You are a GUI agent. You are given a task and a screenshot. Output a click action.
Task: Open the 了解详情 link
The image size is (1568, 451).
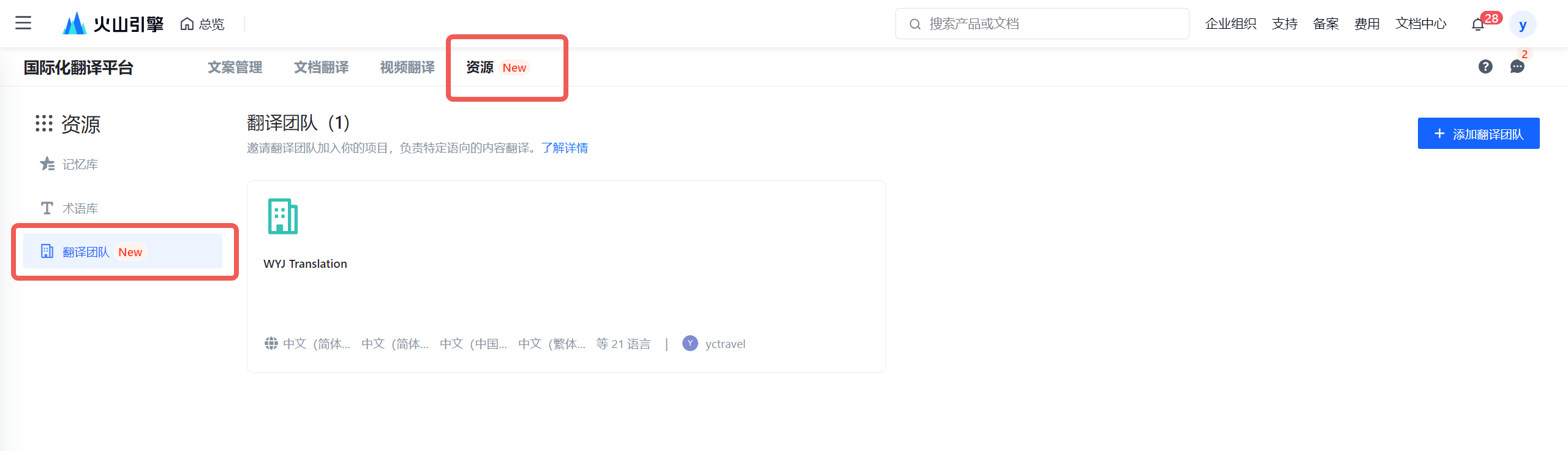click(565, 148)
